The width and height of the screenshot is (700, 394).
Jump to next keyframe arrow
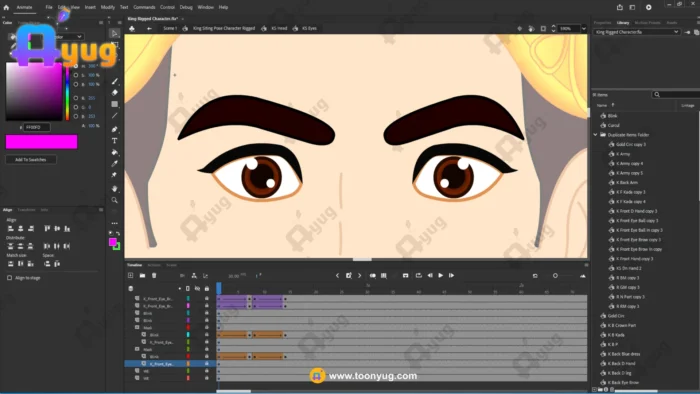[359, 276]
